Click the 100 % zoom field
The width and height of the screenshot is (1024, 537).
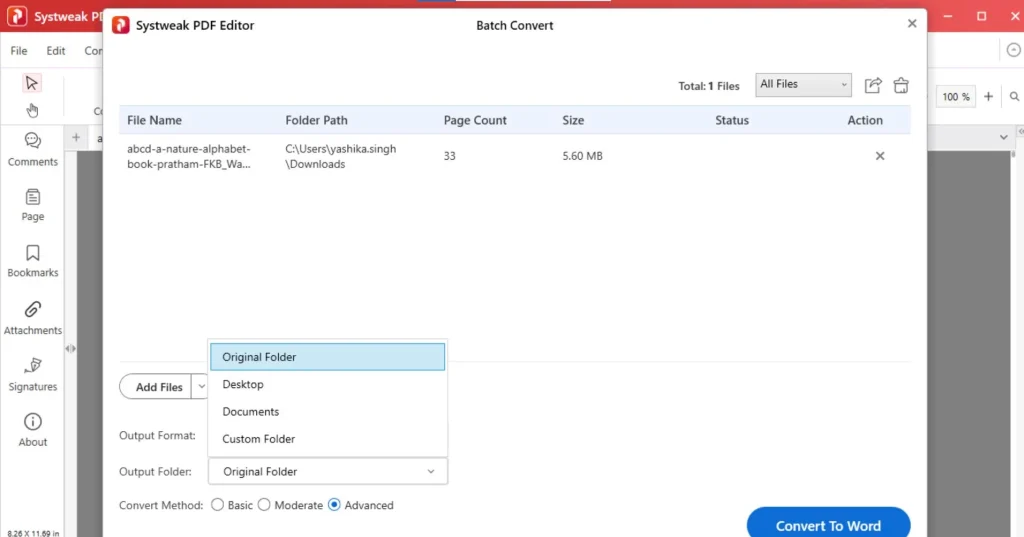(x=956, y=97)
